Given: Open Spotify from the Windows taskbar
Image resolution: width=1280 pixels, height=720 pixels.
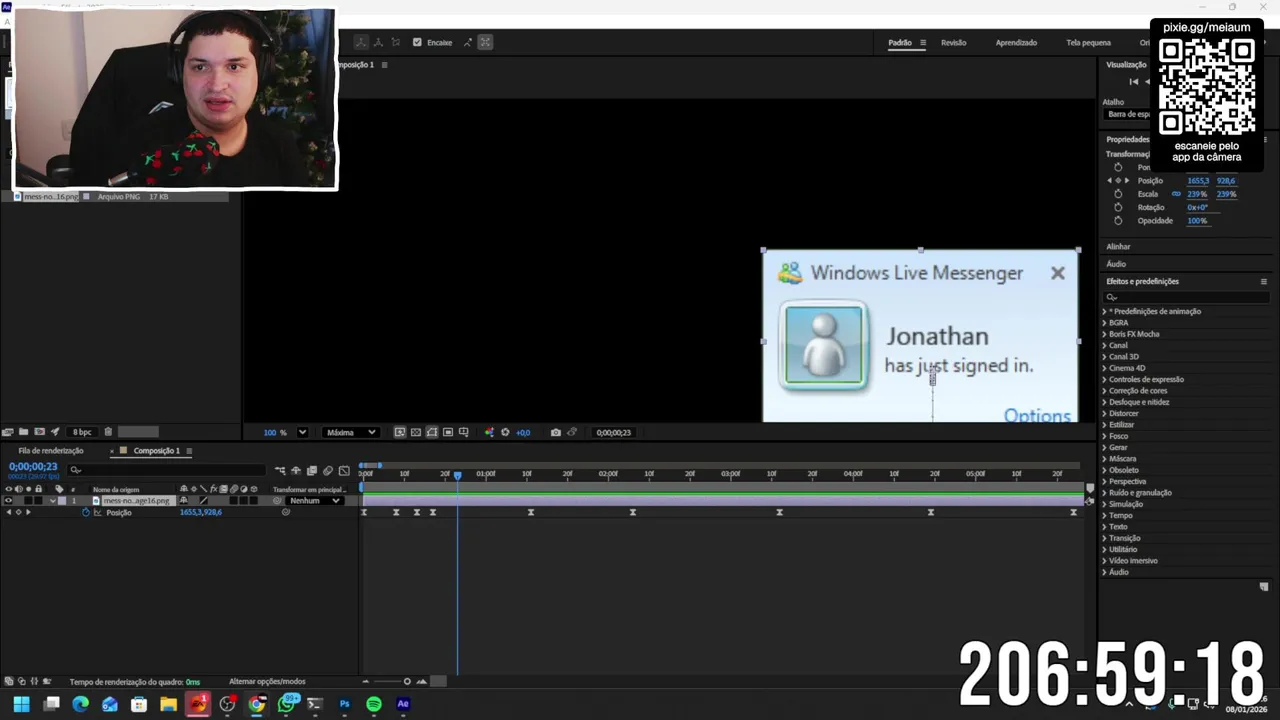Looking at the screenshot, I should pyautogui.click(x=374, y=704).
